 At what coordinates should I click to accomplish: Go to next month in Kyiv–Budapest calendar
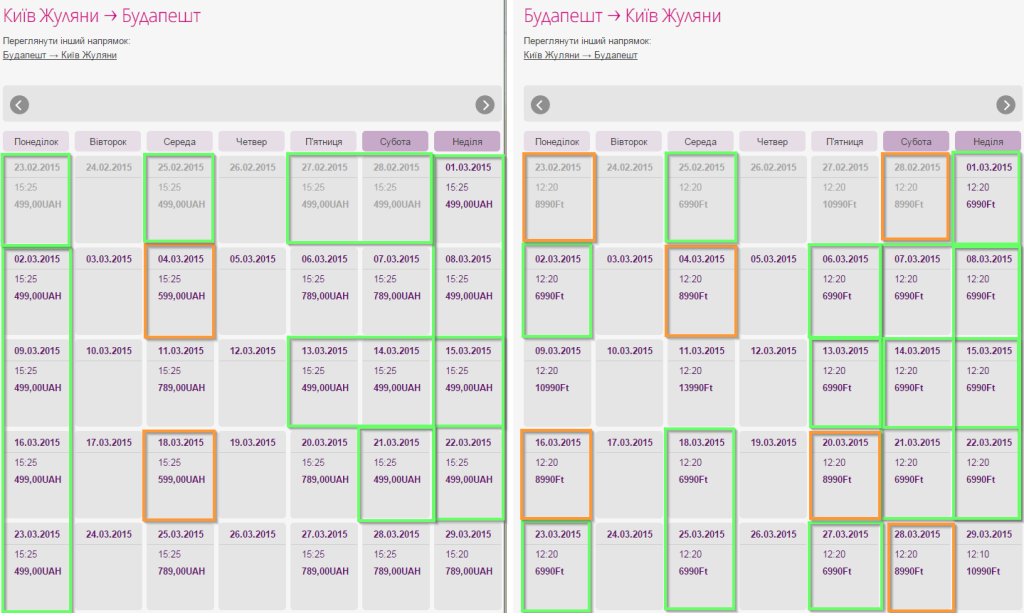[x=485, y=105]
